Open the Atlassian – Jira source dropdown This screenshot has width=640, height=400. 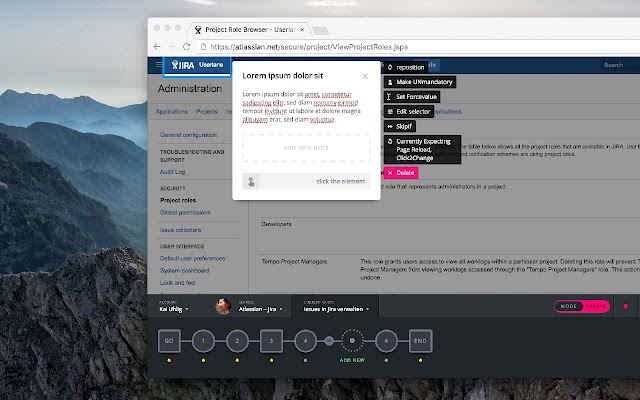click(261, 307)
